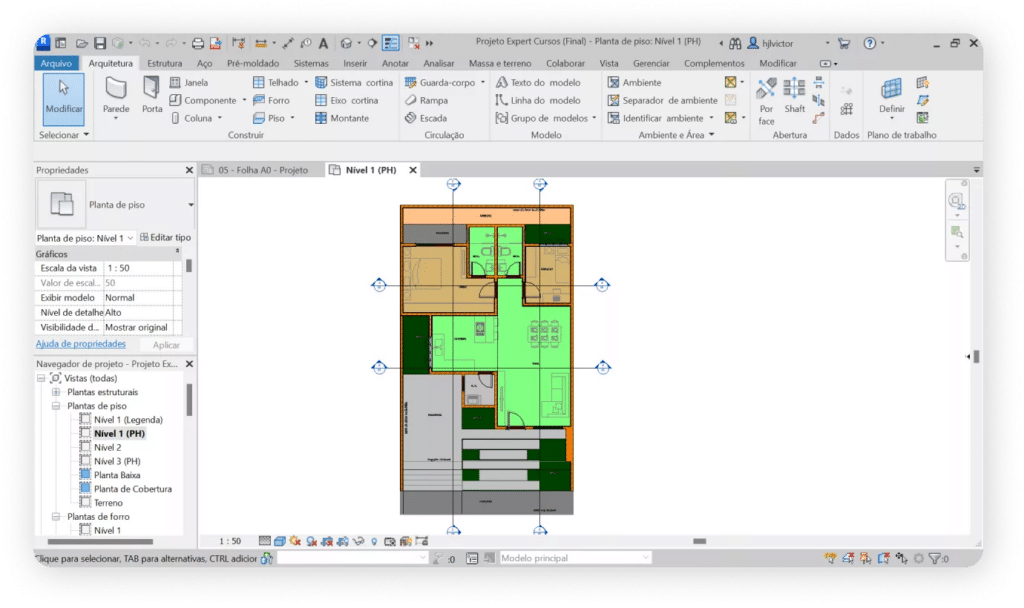Select the Parede wall tool

click(x=116, y=97)
